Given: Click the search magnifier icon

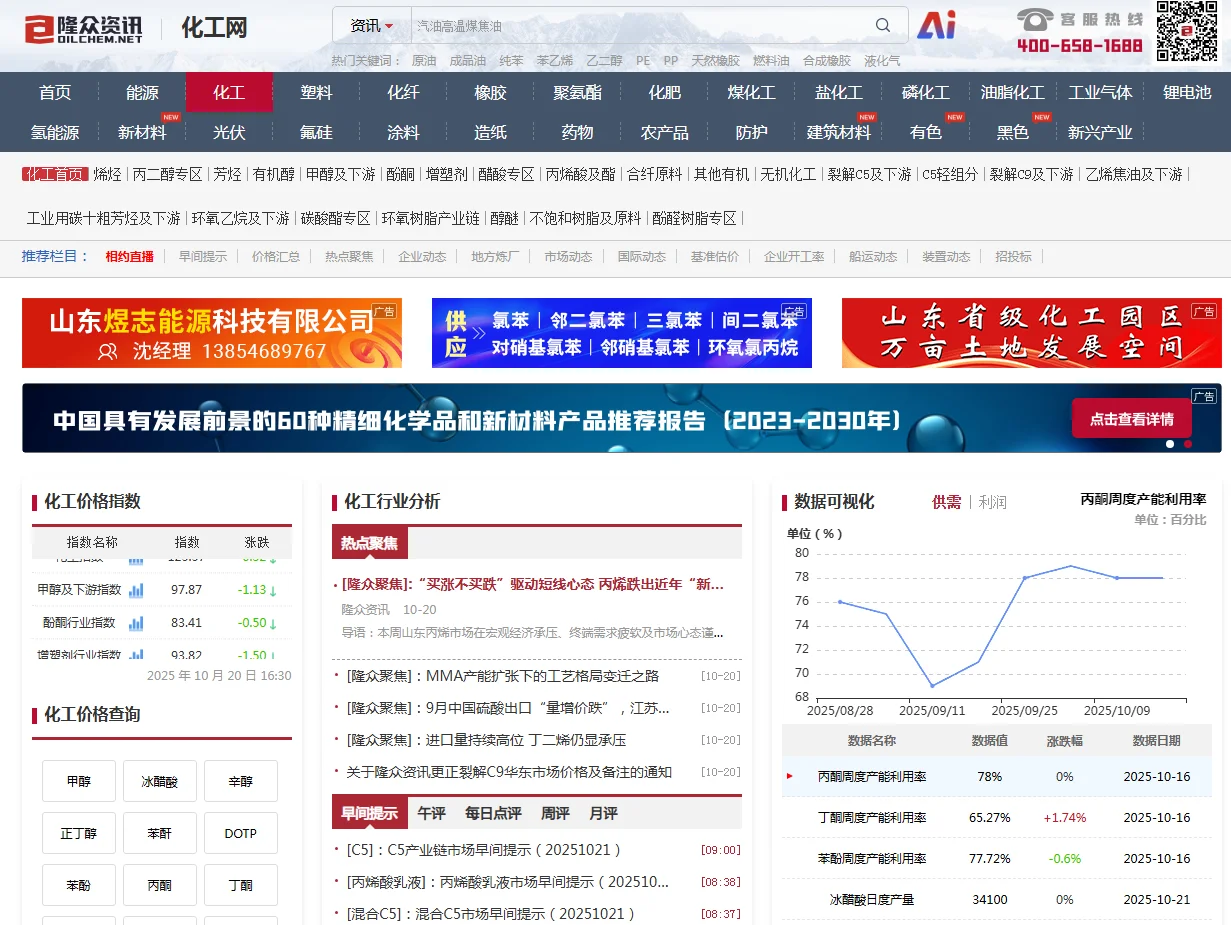Looking at the screenshot, I should point(883,25).
